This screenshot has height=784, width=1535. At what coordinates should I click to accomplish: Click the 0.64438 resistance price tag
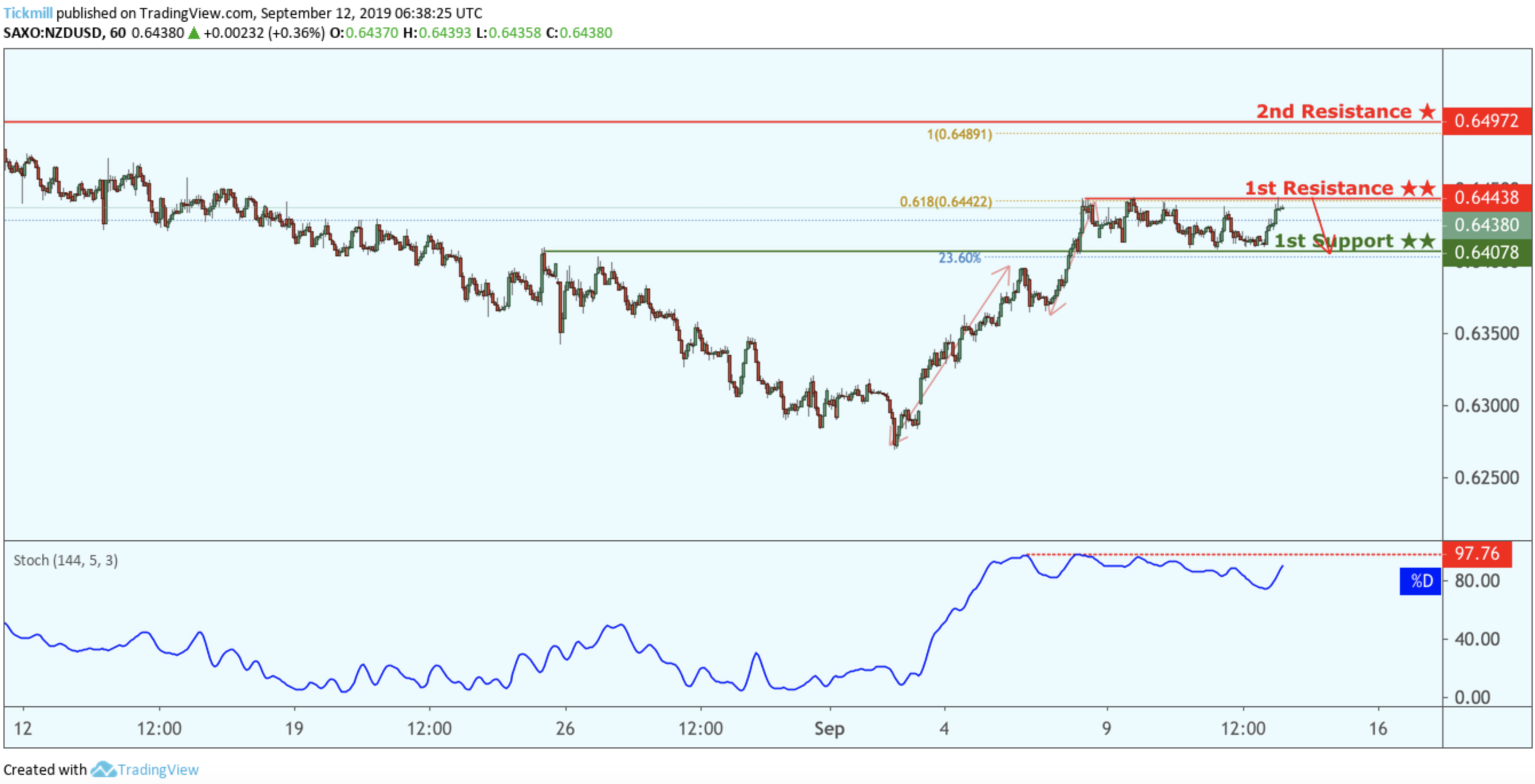click(1486, 198)
